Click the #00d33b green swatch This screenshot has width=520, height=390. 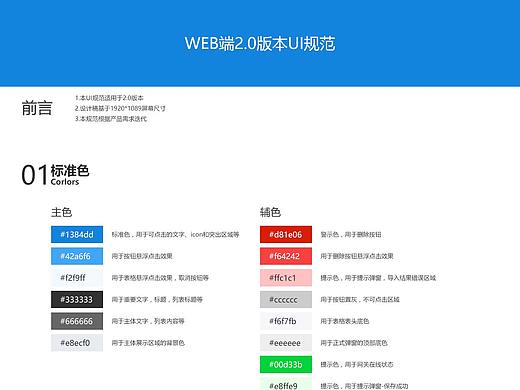286,364
